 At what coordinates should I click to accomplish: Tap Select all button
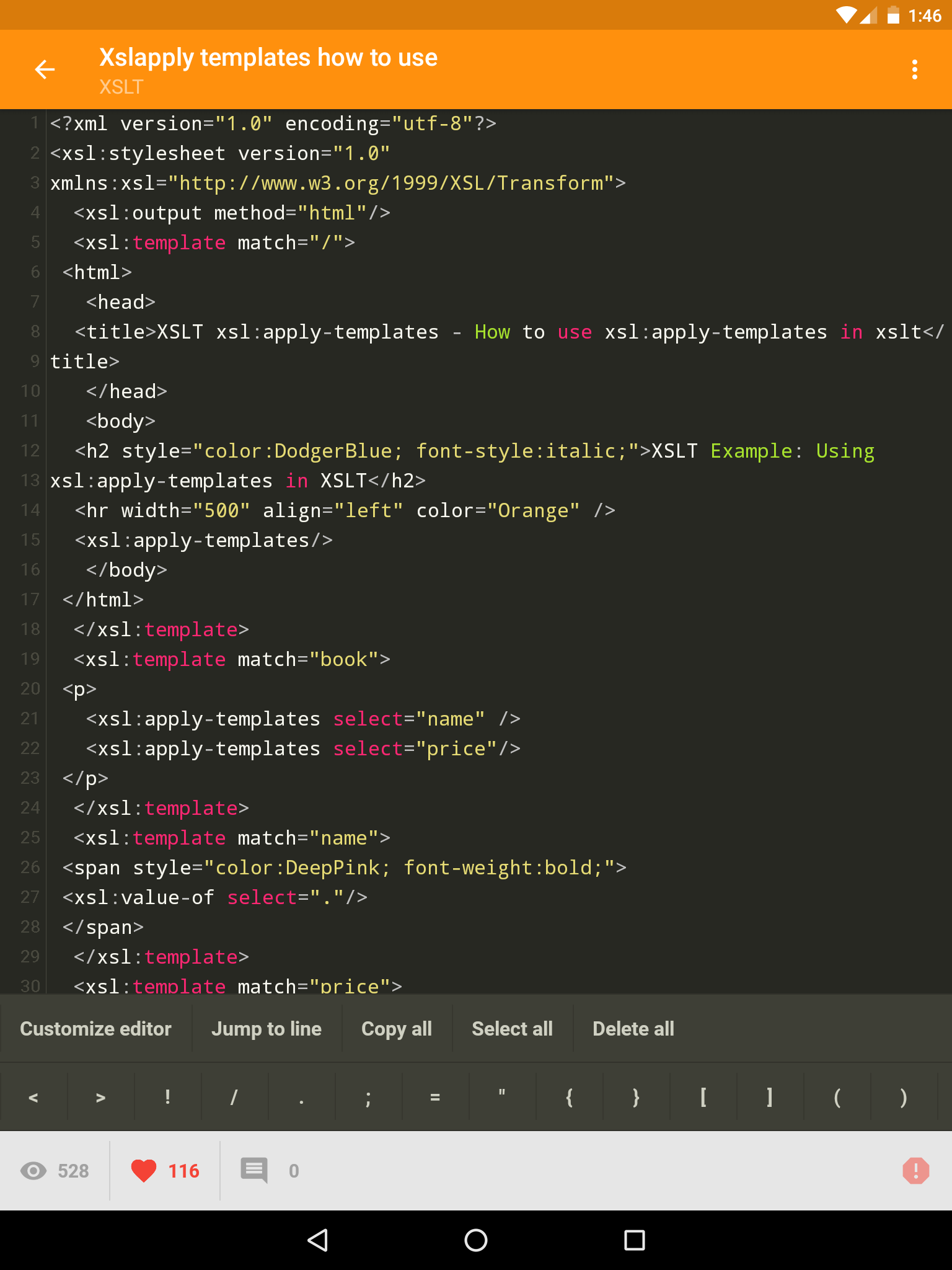[512, 1029]
